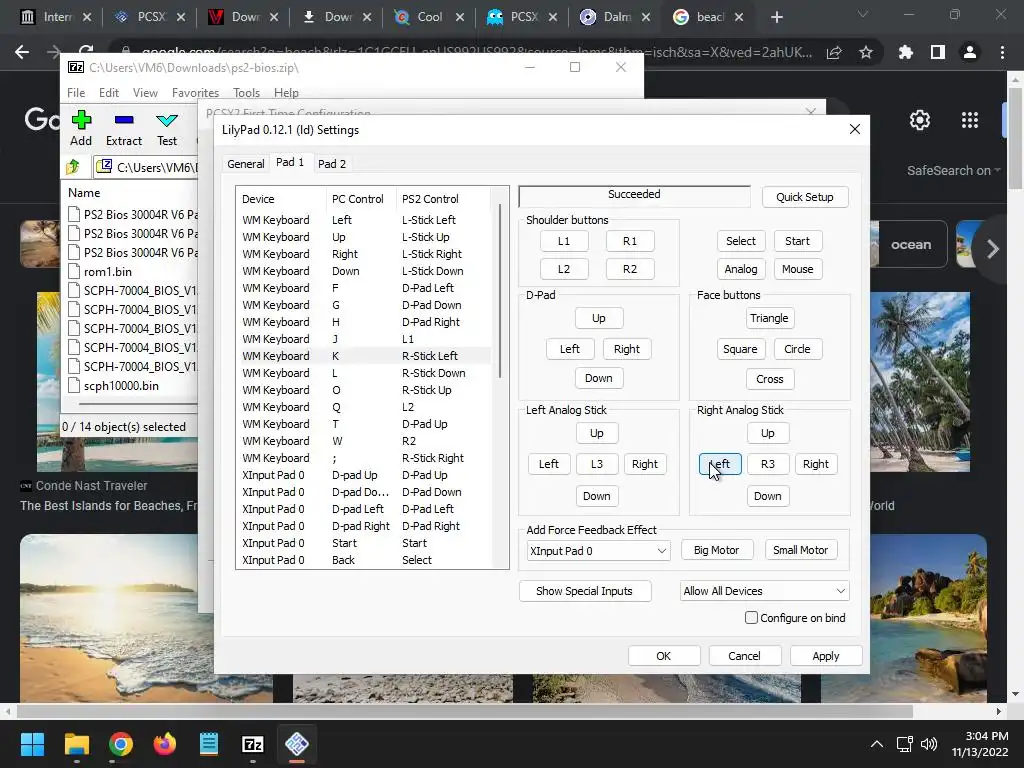The image size is (1024, 768).
Task: Click the bindings list vertical scrollbar
Action: point(501,291)
